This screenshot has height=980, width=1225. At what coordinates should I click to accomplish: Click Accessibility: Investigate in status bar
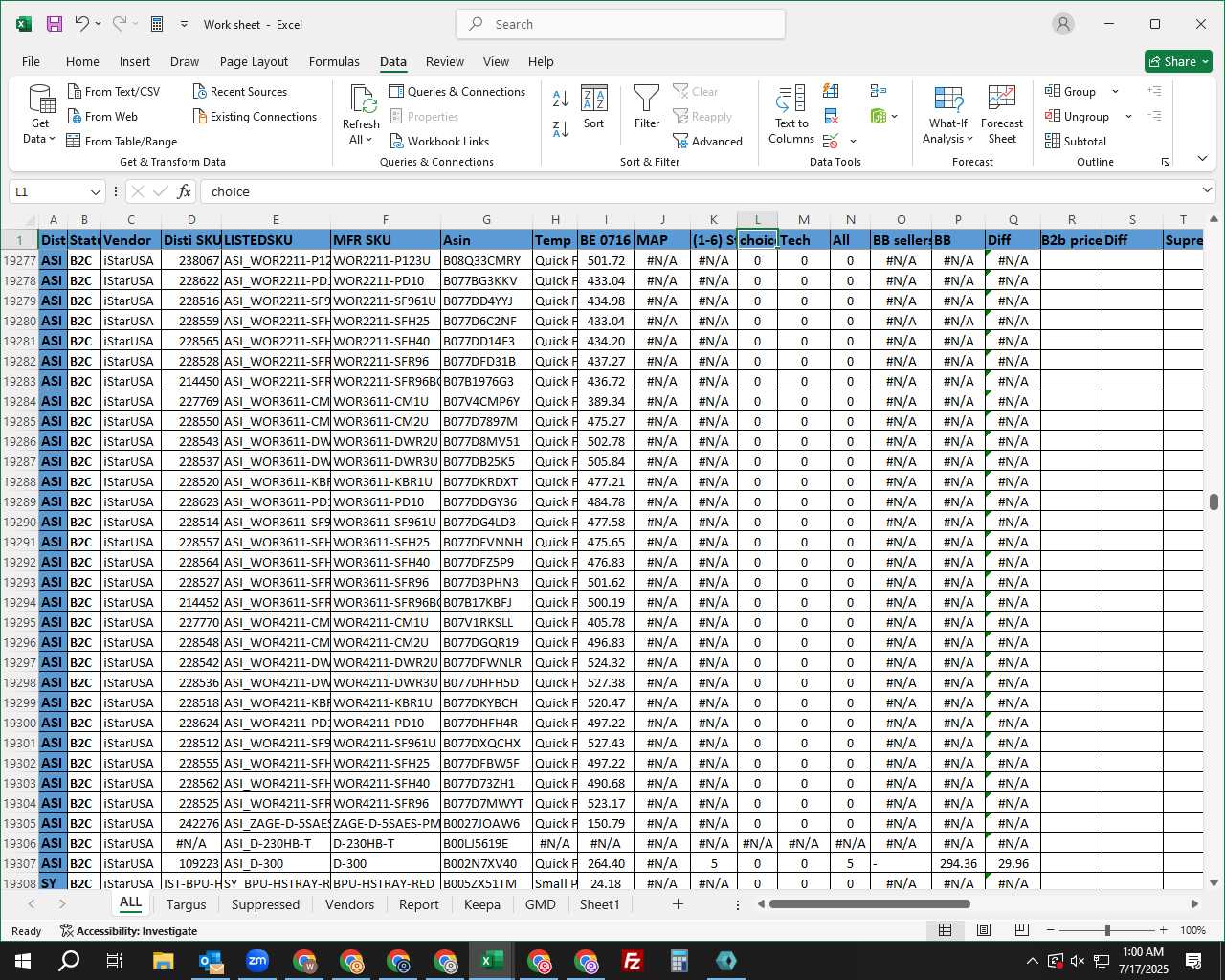point(128,930)
